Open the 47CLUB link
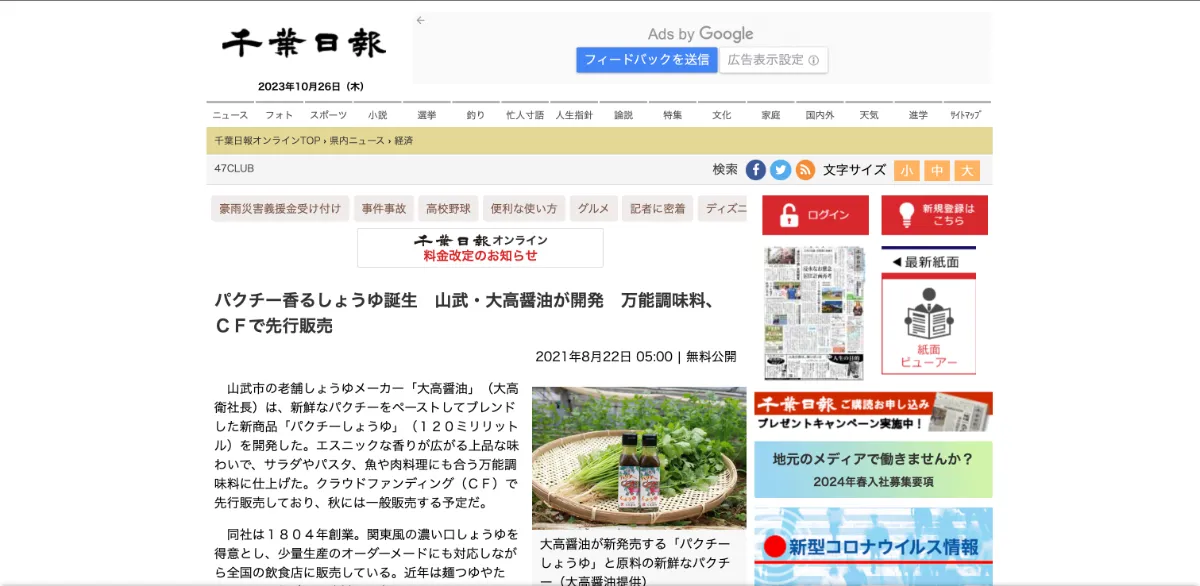The height and width of the screenshot is (586, 1200). [234, 169]
